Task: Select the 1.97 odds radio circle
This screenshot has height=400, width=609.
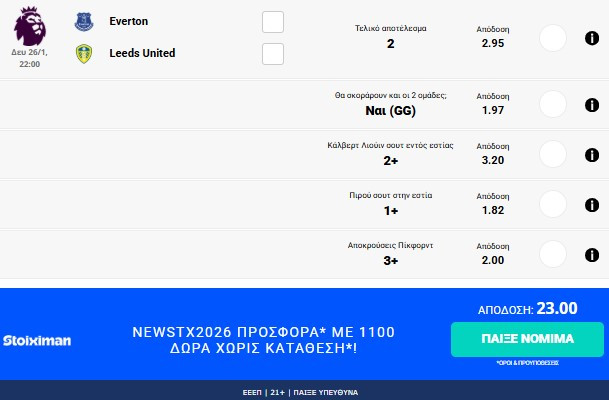Action: (x=553, y=104)
